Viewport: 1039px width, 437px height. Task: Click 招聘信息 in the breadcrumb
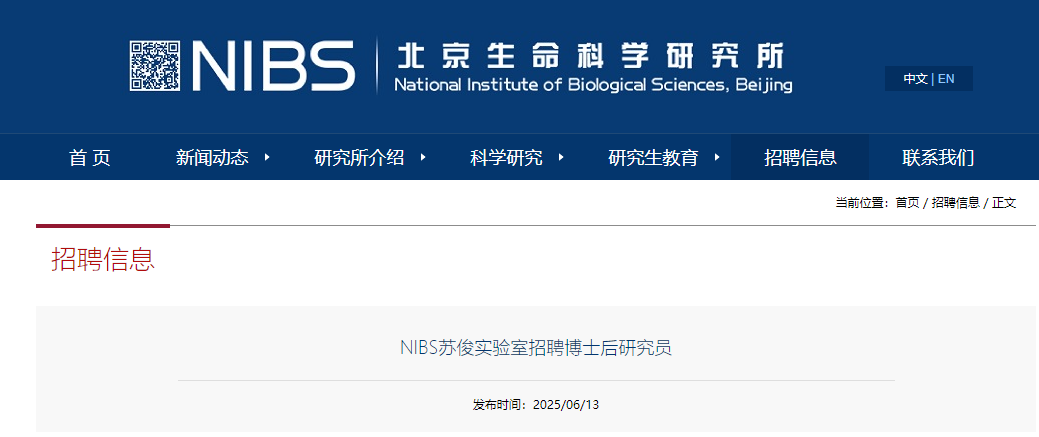pos(956,203)
